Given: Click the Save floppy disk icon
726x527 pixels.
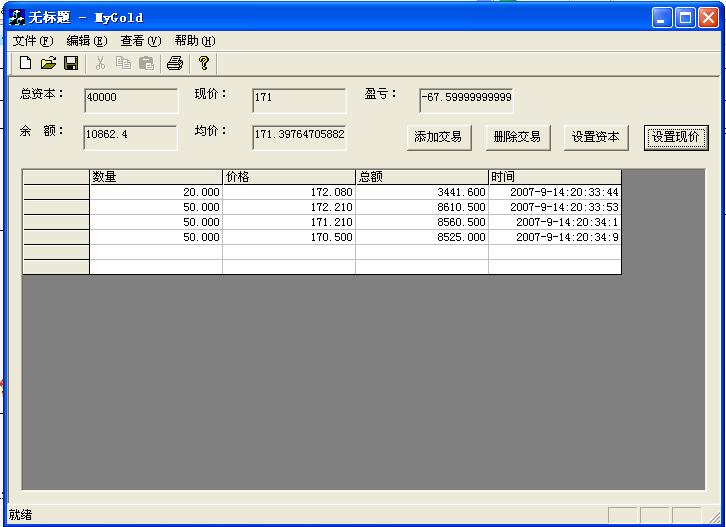Looking at the screenshot, I should pos(71,63).
